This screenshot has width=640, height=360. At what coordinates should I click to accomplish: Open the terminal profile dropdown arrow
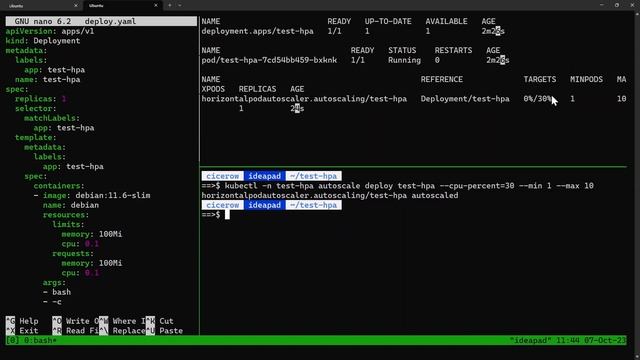pyautogui.click(x=180, y=6)
